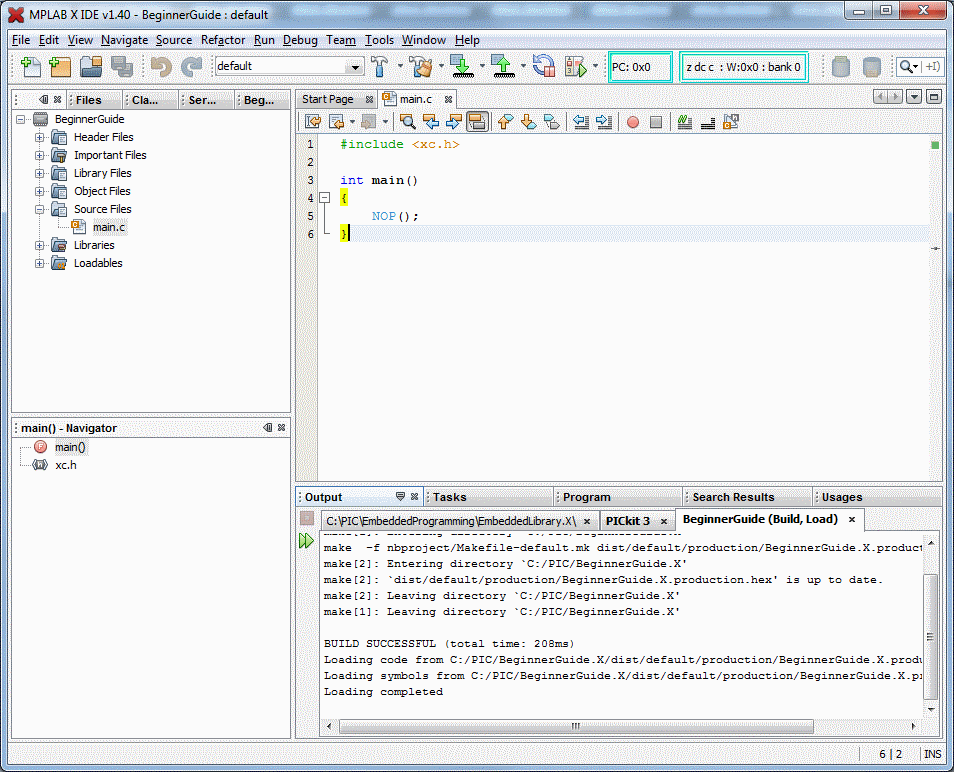Click Find Previous Occurrence arrow icon
Screen dimensions: 954x772
[x=431, y=122]
